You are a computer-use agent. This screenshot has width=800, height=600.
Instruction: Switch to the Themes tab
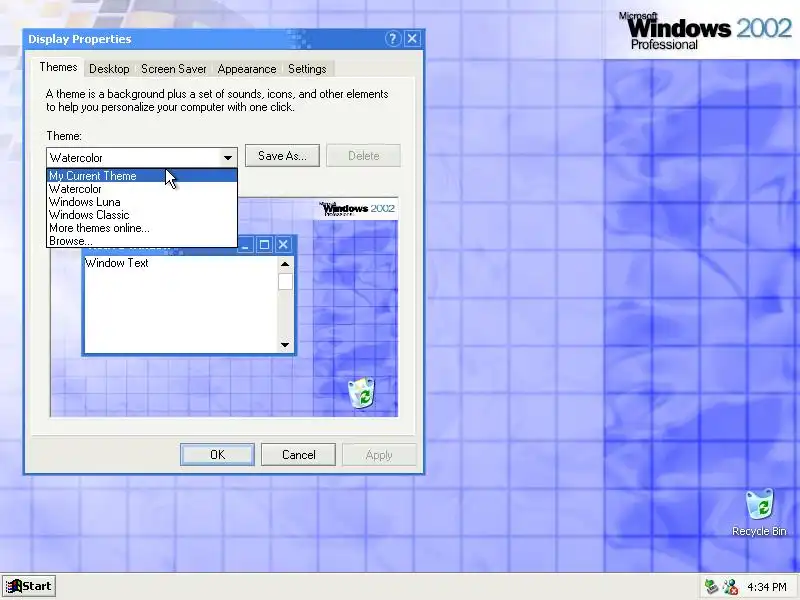(x=58, y=67)
